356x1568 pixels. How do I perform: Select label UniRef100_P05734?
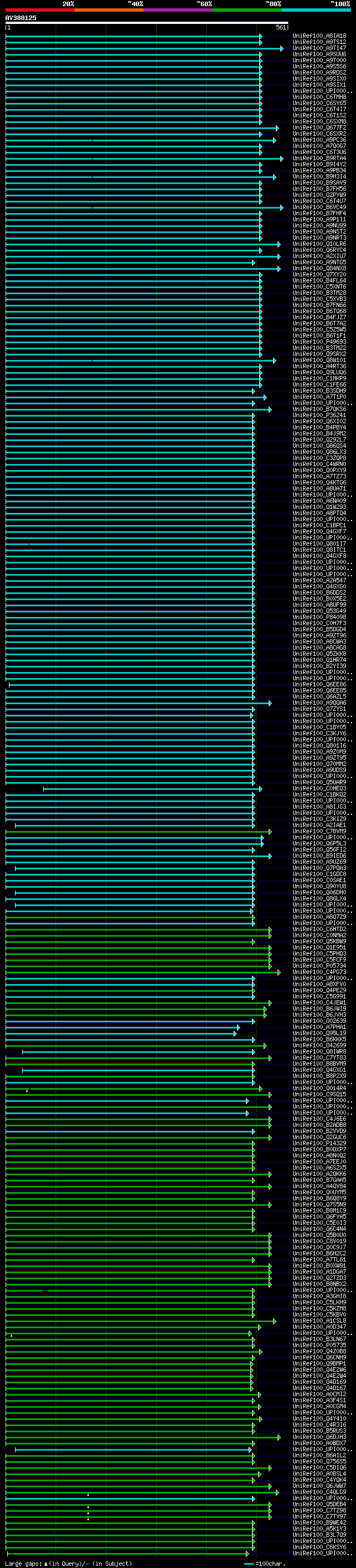coord(319,966)
